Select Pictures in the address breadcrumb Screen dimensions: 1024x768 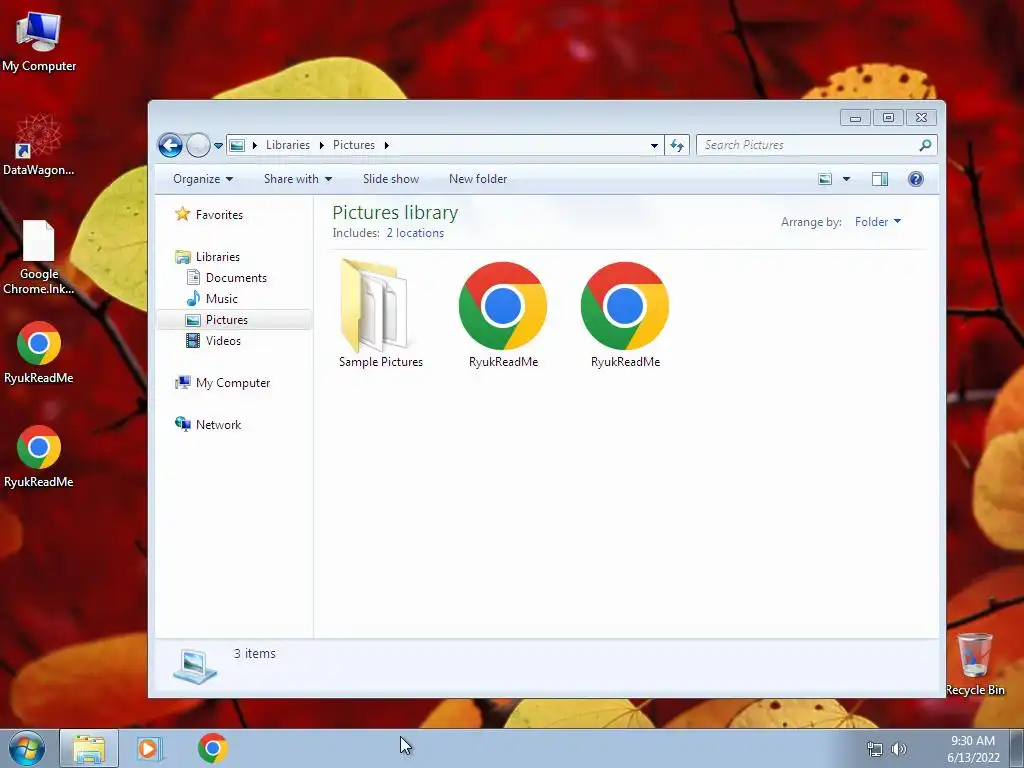pyautogui.click(x=354, y=145)
